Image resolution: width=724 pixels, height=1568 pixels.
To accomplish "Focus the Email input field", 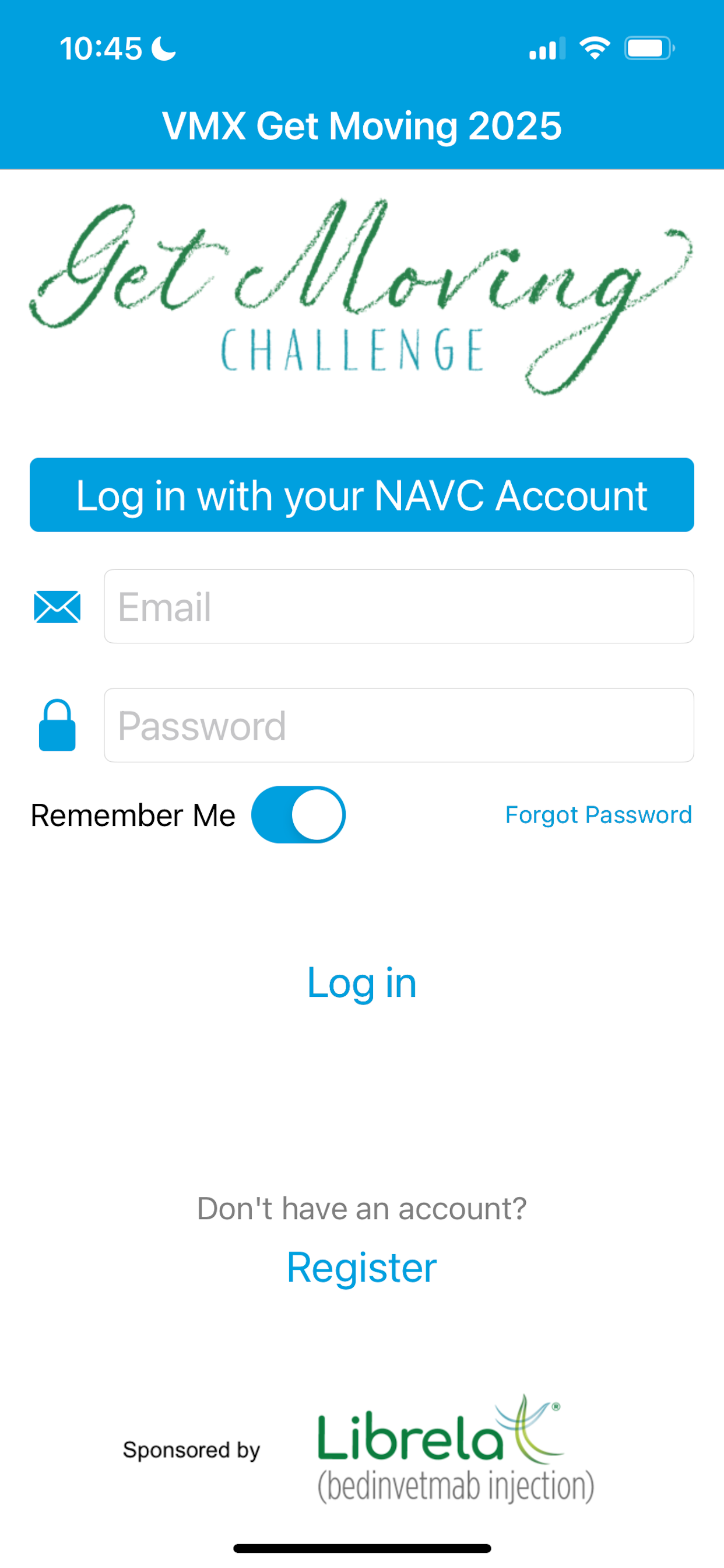I will 399,606.
